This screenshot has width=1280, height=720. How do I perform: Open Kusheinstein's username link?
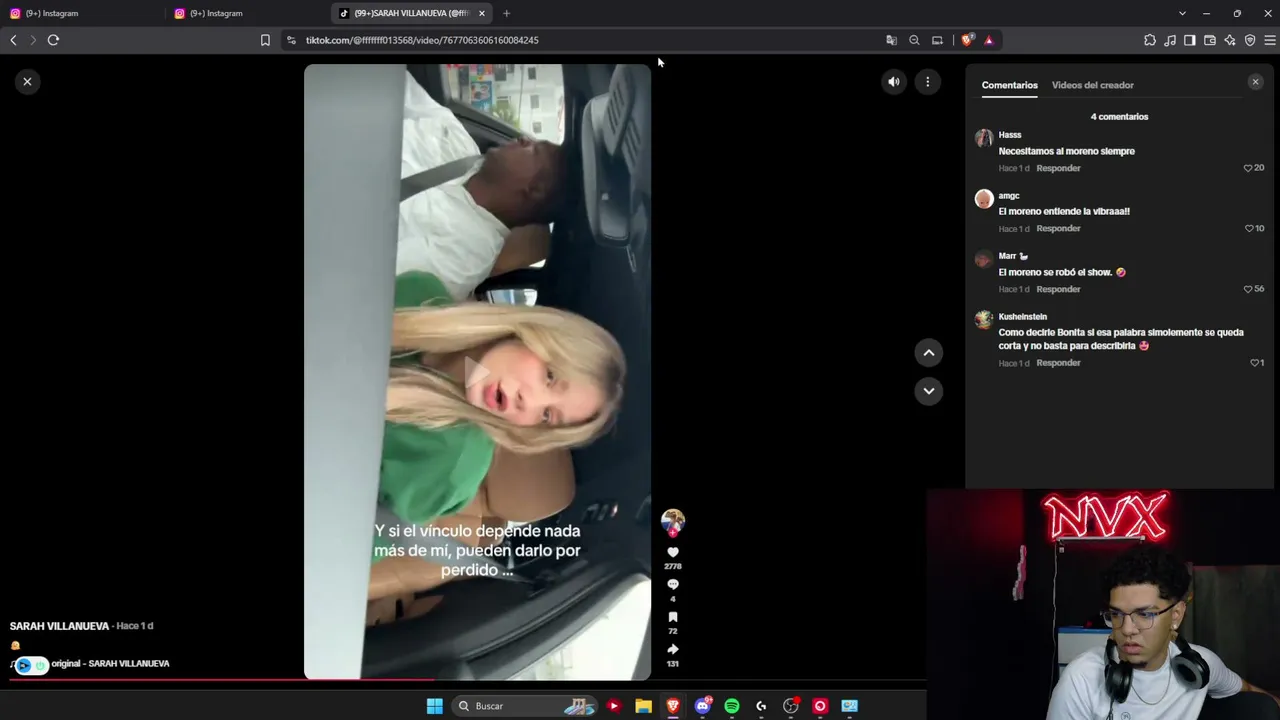[1022, 317]
